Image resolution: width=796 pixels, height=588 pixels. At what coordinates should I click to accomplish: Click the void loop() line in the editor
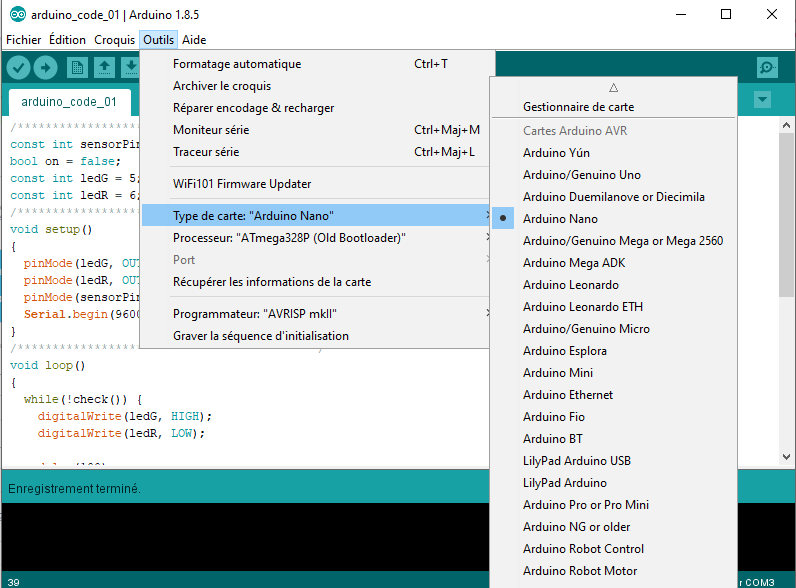[48, 365]
